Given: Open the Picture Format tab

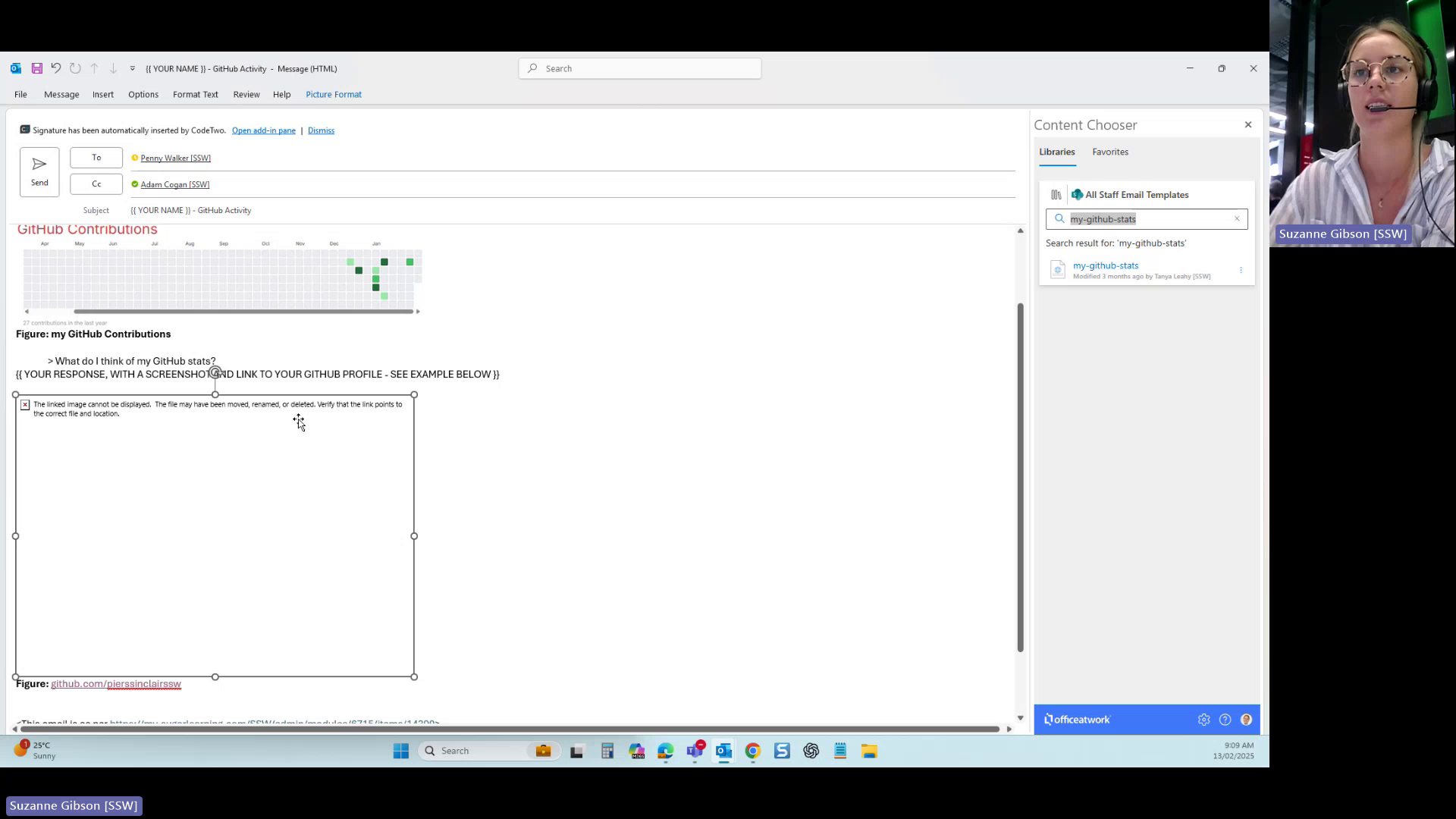Looking at the screenshot, I should click(x=333, y=94).
